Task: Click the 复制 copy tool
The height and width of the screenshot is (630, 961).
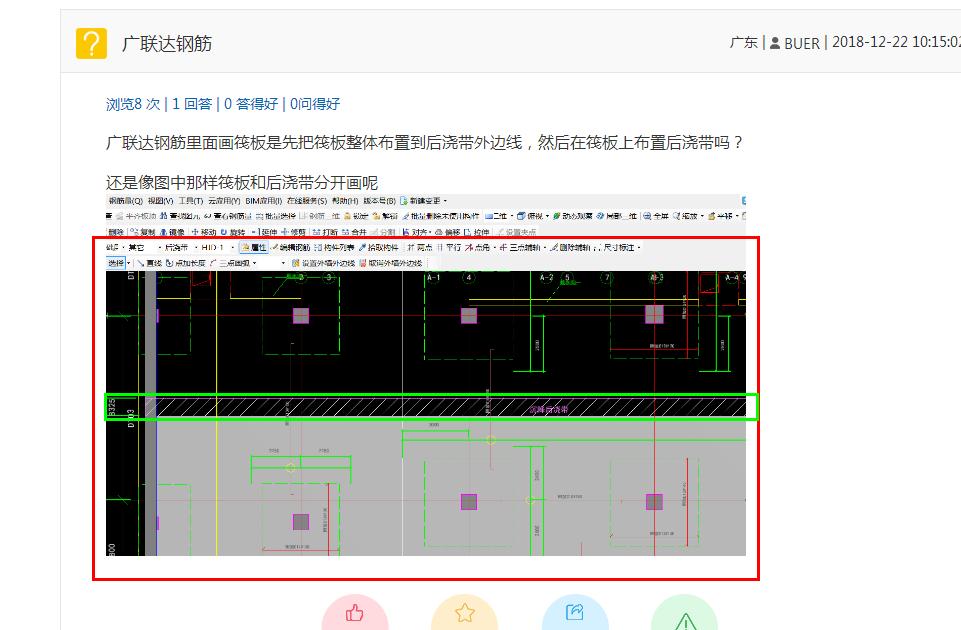Action: tap(143, 232)
